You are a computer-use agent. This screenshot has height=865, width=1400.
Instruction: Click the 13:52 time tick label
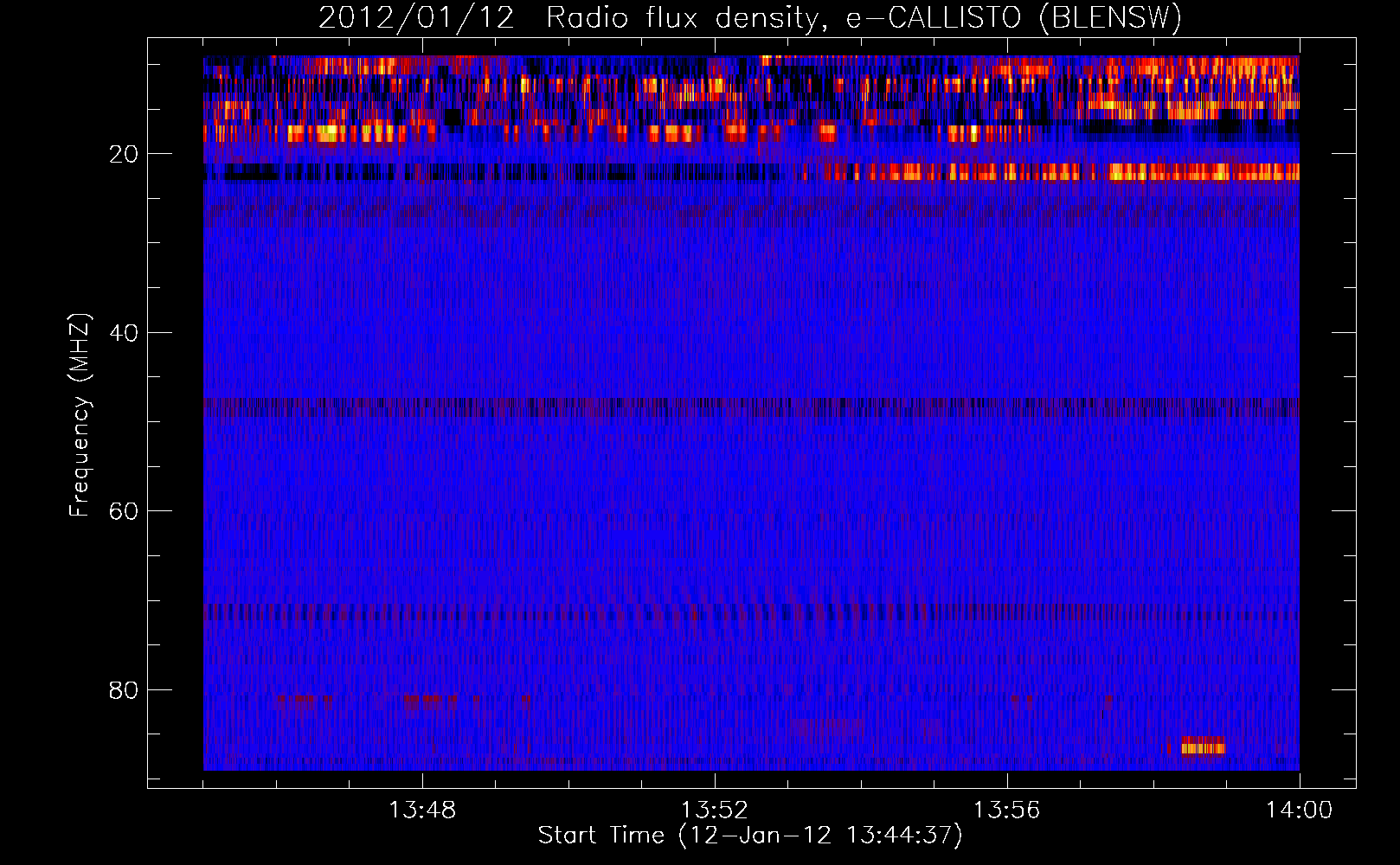(714, 811)
